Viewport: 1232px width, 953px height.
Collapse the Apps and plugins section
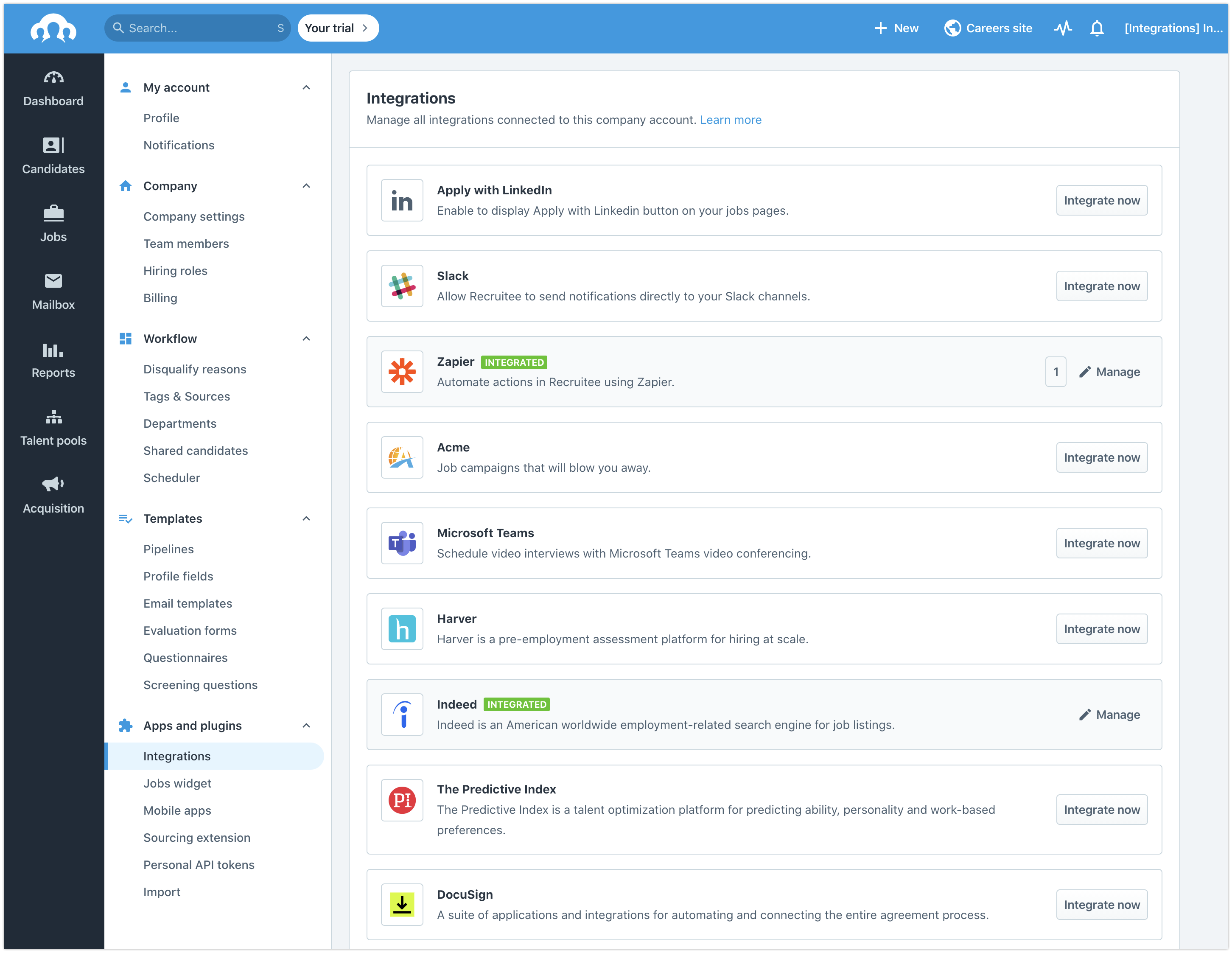click(x=306, y=726)
